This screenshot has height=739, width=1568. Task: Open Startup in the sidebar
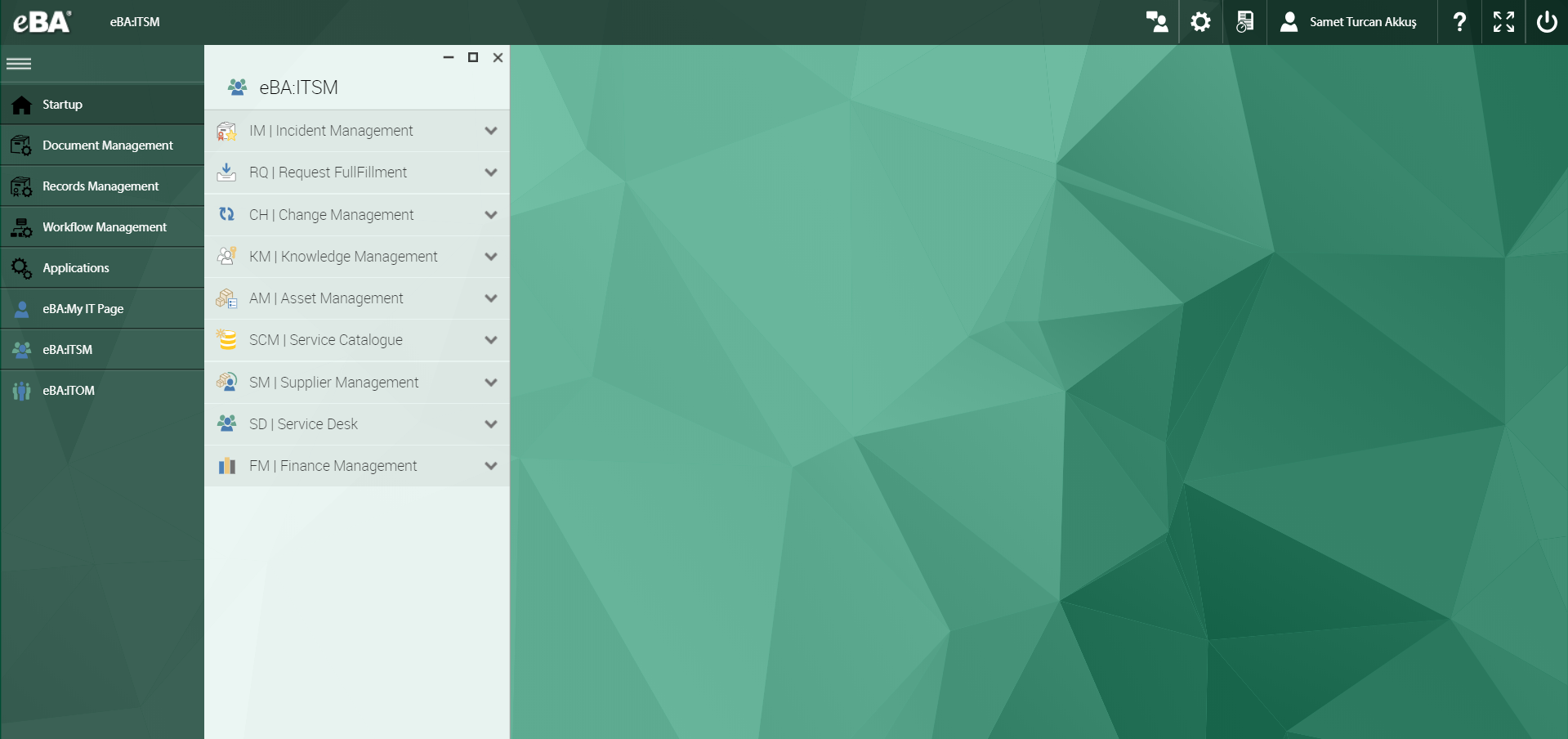click(102, 105)
